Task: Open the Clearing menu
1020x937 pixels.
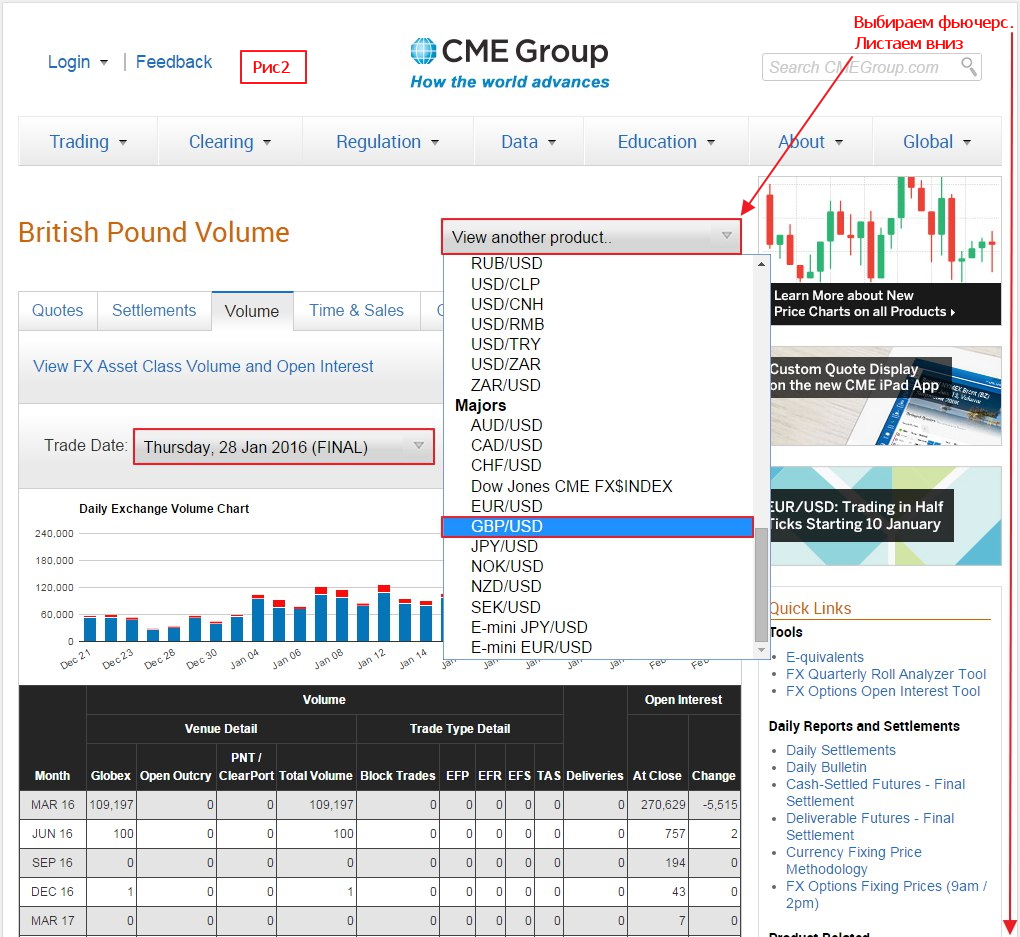Action: (230, 142)
